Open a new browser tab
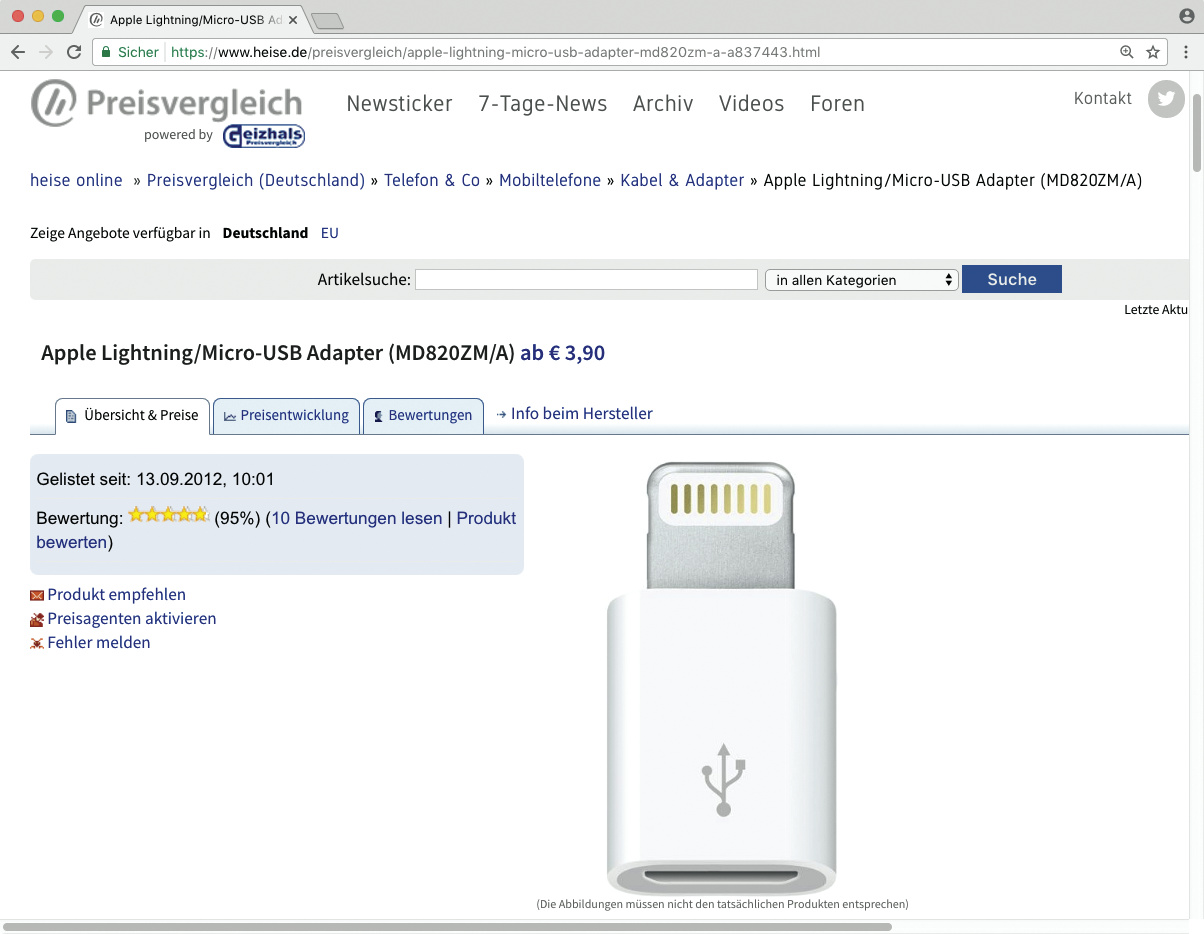Viewport: 1204px width, 934px height. click(x=327, y=20)
